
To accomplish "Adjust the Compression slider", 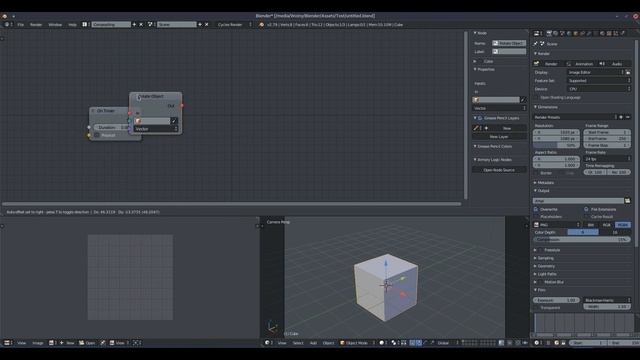I will 582,240.
